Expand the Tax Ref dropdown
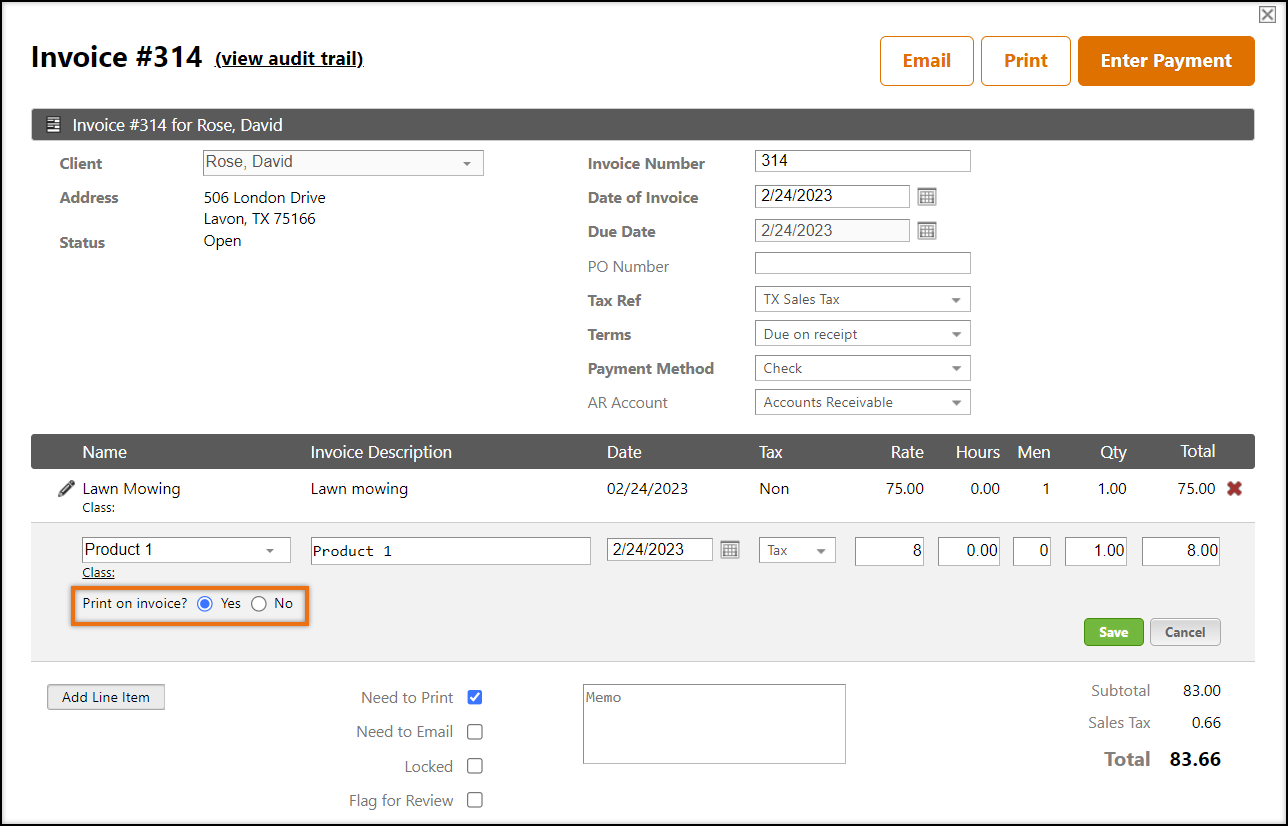The width and height of the screenshot is (1288, 826). coord(861,300)
